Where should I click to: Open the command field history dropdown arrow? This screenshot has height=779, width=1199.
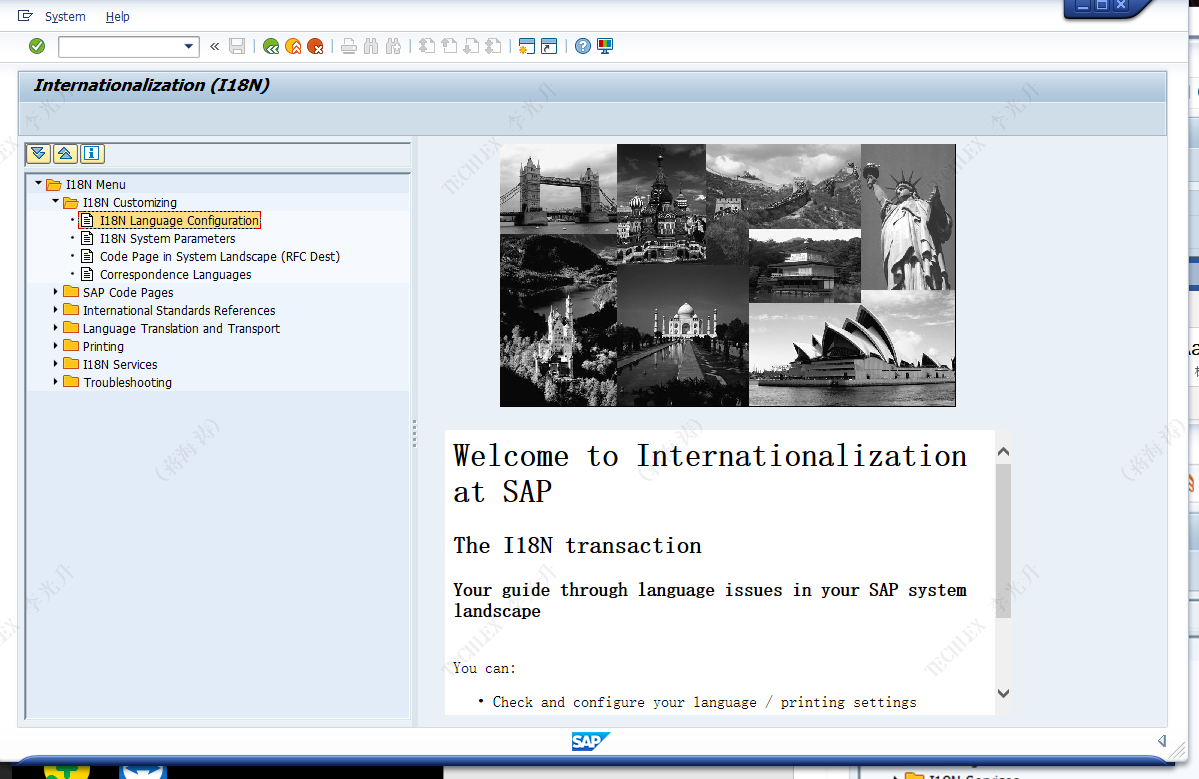click(x=189, y=47)
